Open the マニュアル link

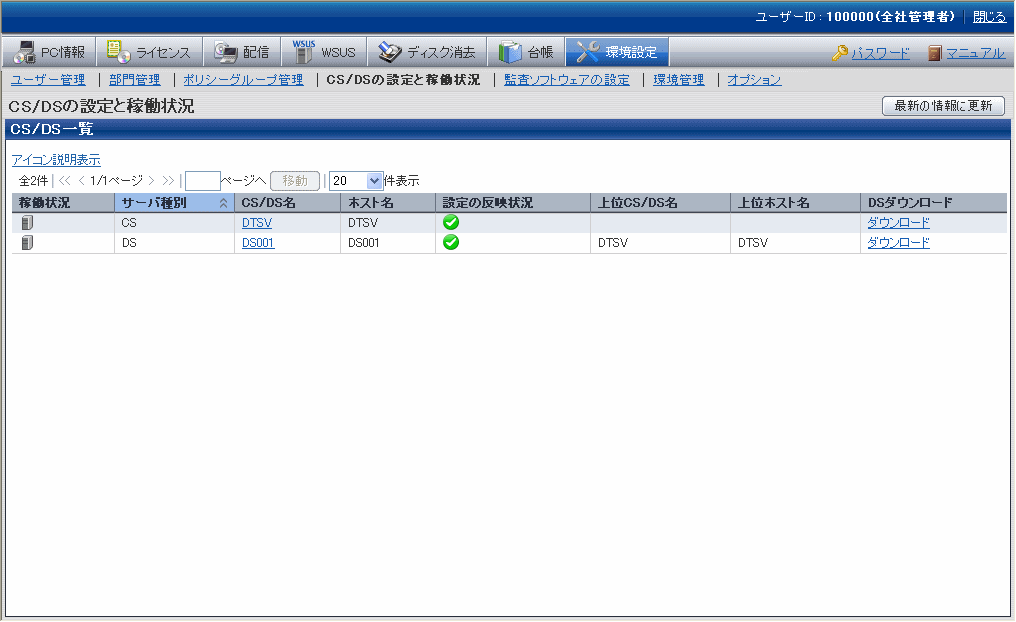975,53
